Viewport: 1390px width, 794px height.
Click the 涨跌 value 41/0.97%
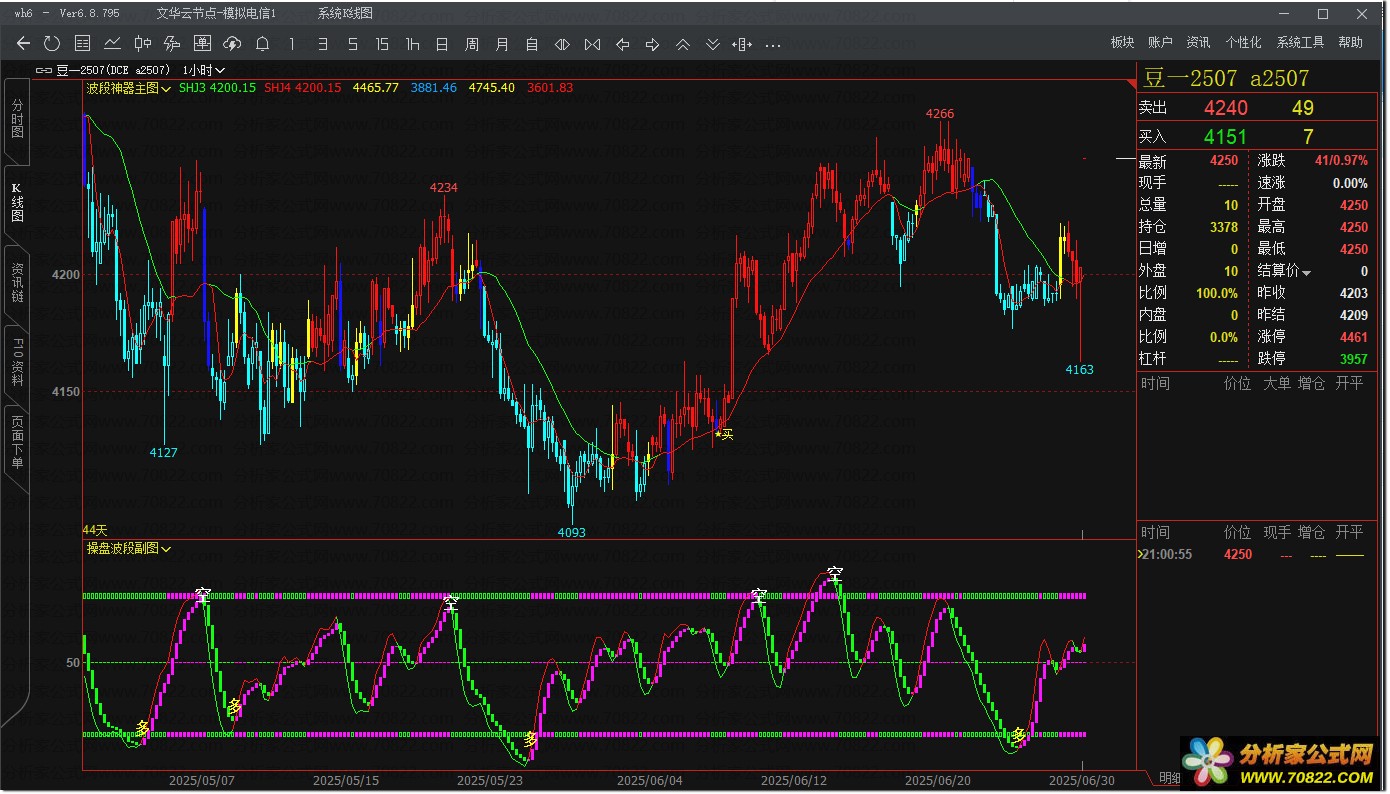[x=1342, y=161]
